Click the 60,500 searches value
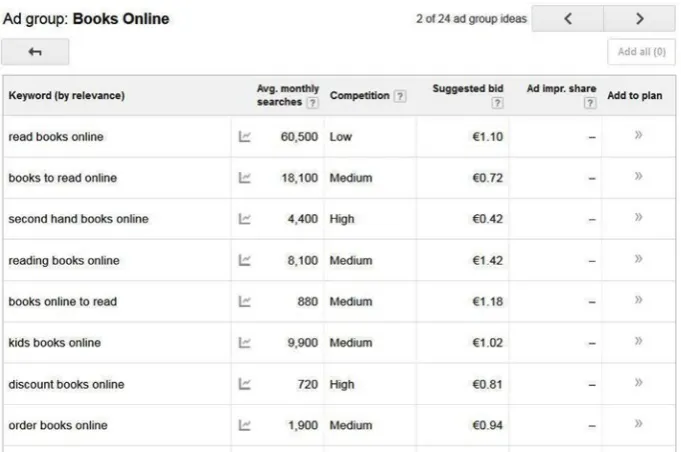The width and height of the screenshot is (681, 452). (x=299, y=137)
